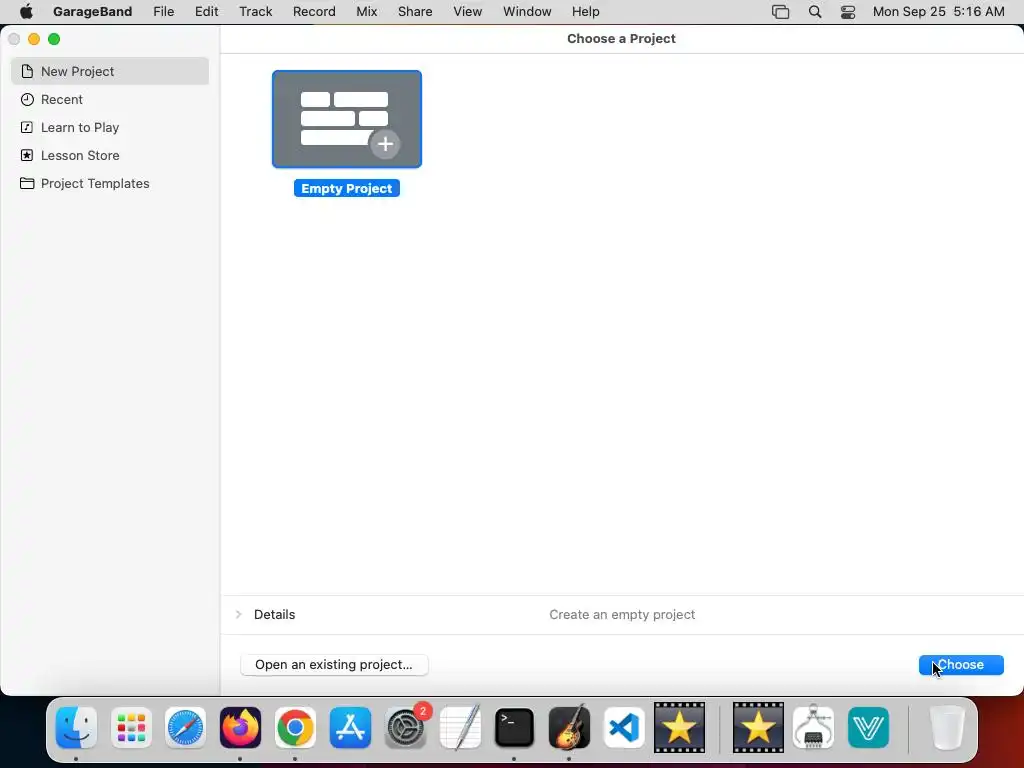Click the Details label
This screenshot has width=1024, height=768.
tap(274, 615)
